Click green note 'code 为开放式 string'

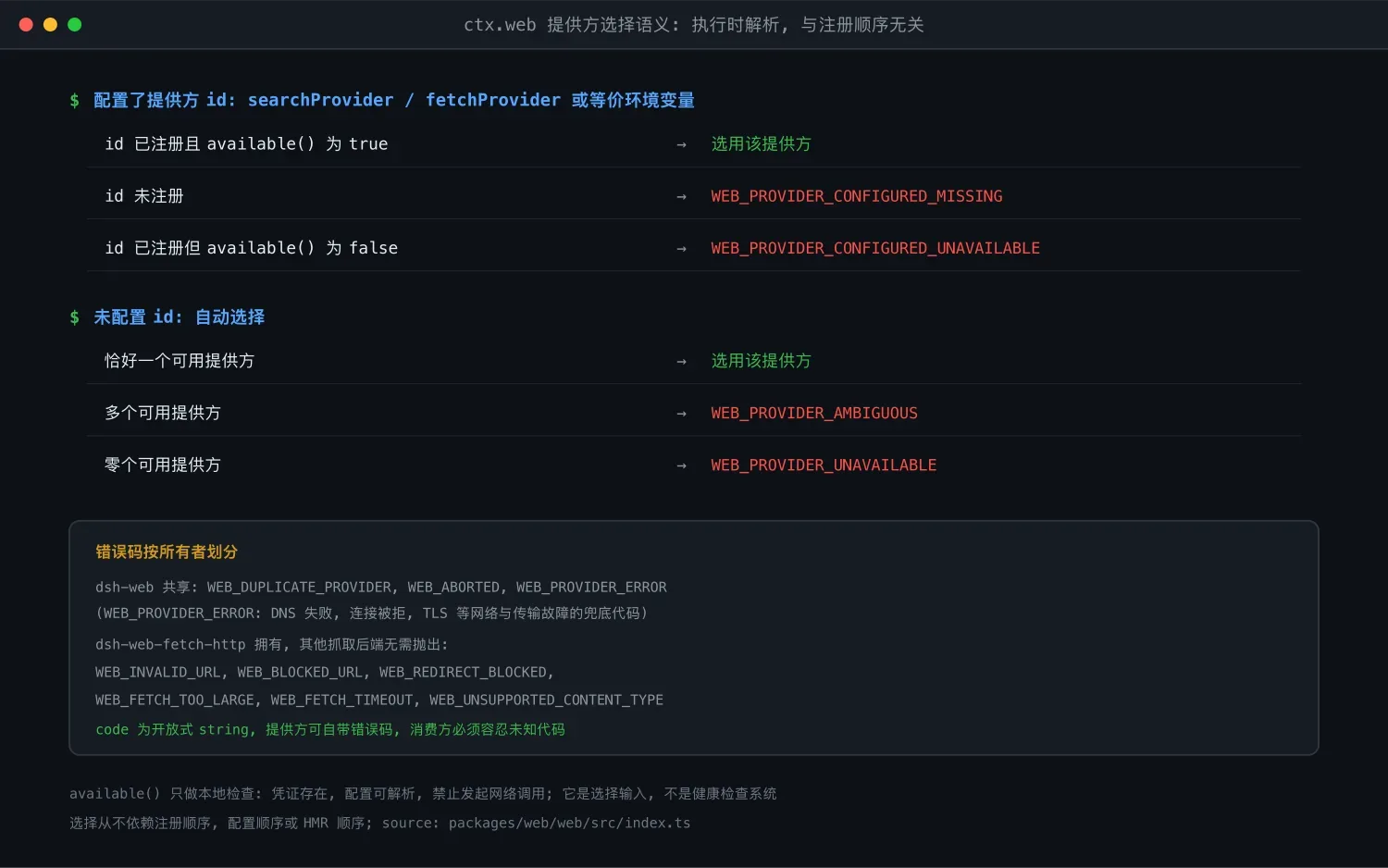[x=330, y=729]
